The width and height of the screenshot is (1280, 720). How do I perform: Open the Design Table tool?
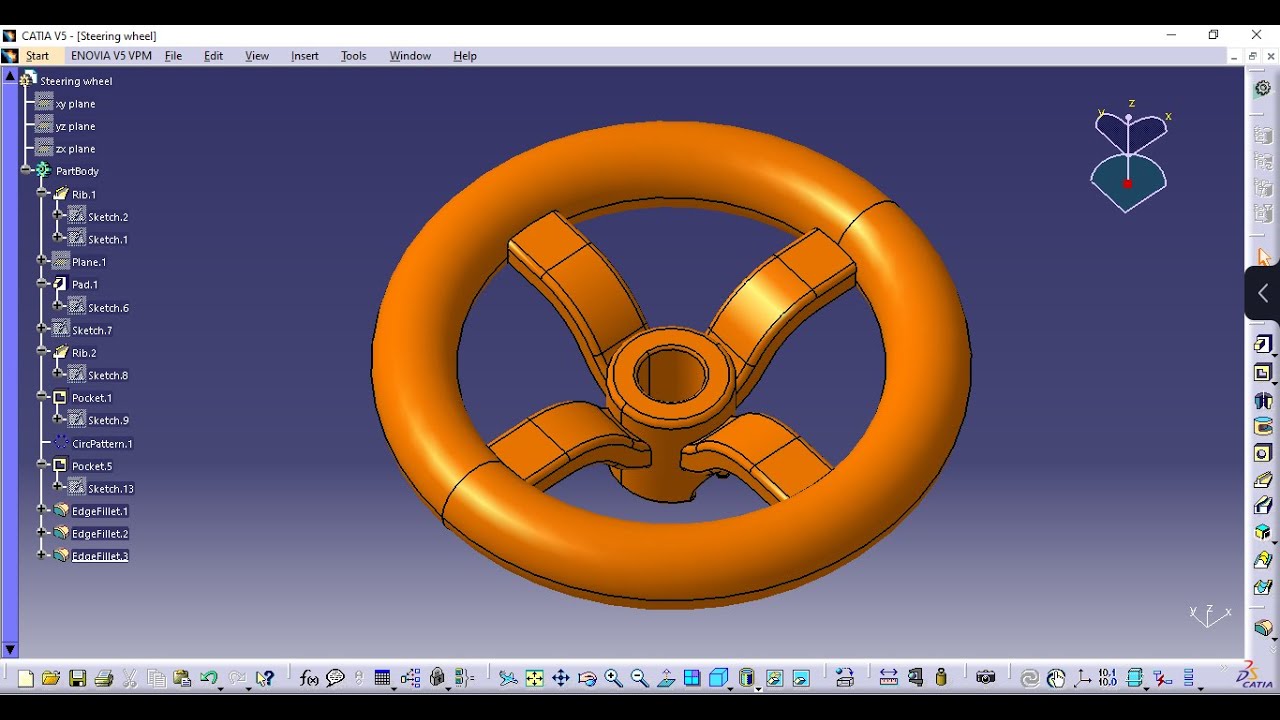click(382, 679)
